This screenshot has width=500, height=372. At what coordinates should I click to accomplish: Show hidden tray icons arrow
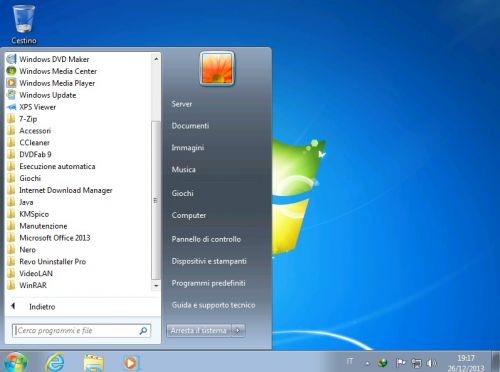[x=367, y=363]
